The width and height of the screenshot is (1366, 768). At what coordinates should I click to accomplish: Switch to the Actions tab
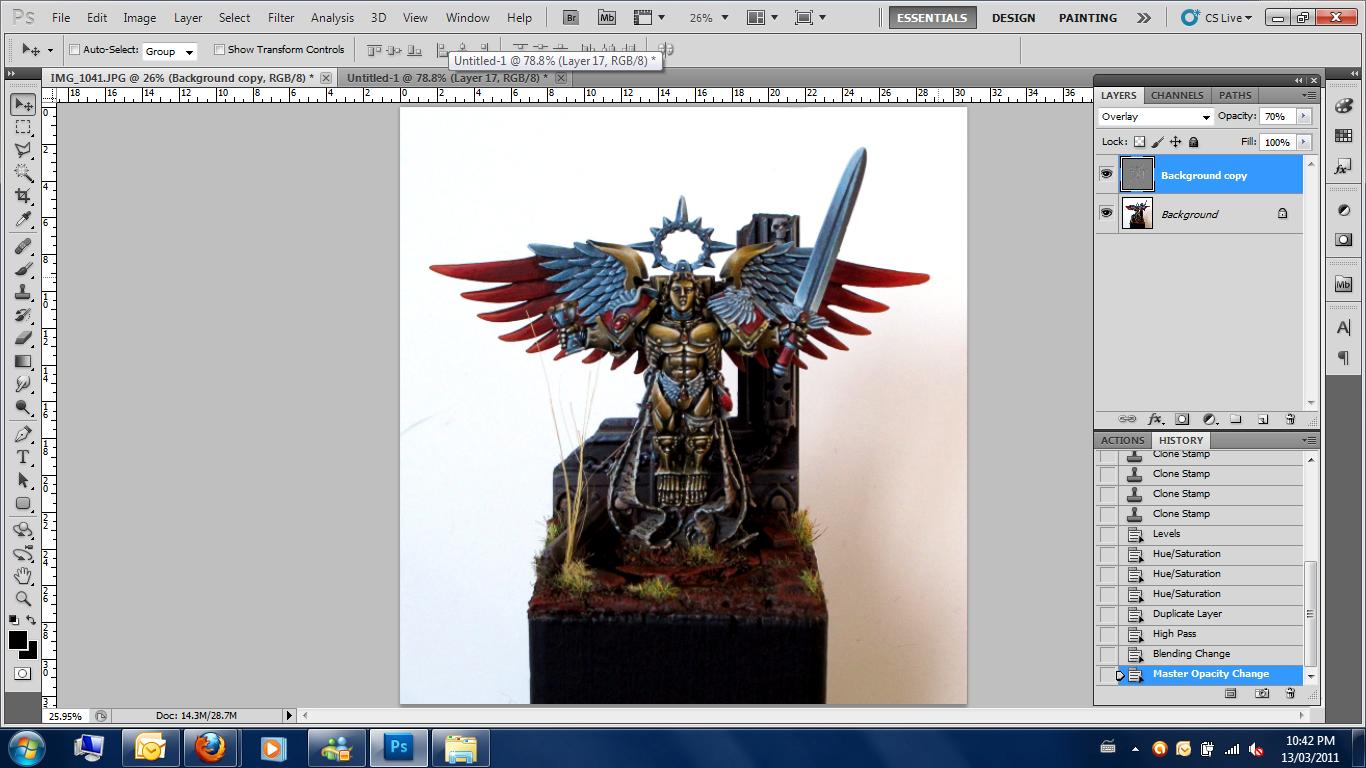[1122, 440]
